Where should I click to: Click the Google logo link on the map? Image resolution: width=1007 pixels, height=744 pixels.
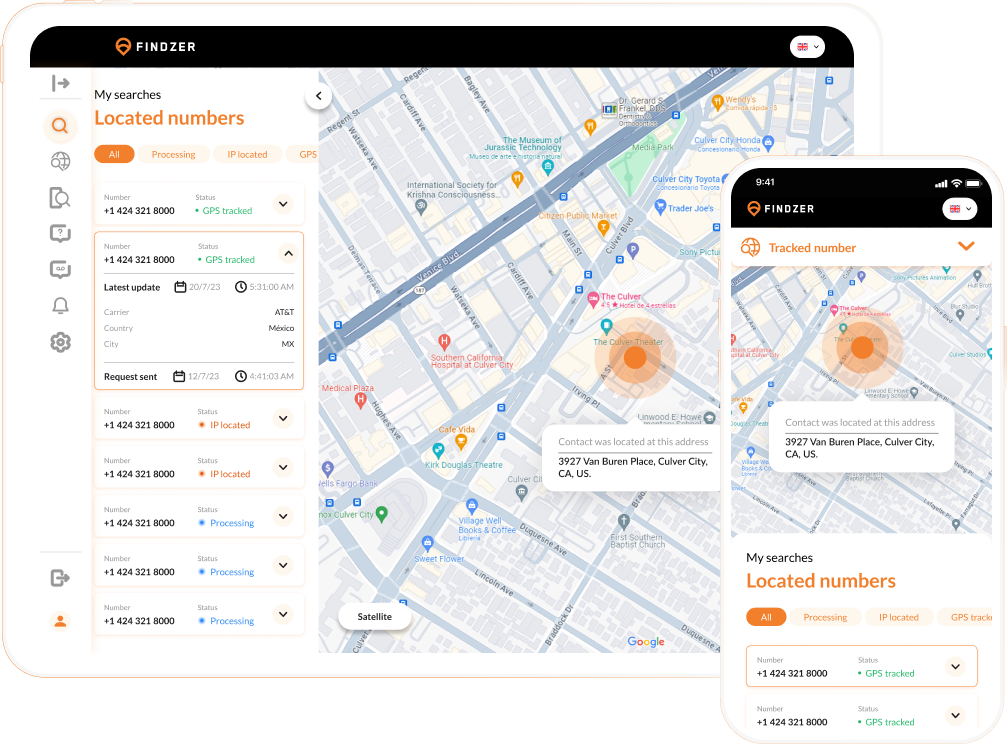coord(646,641)
